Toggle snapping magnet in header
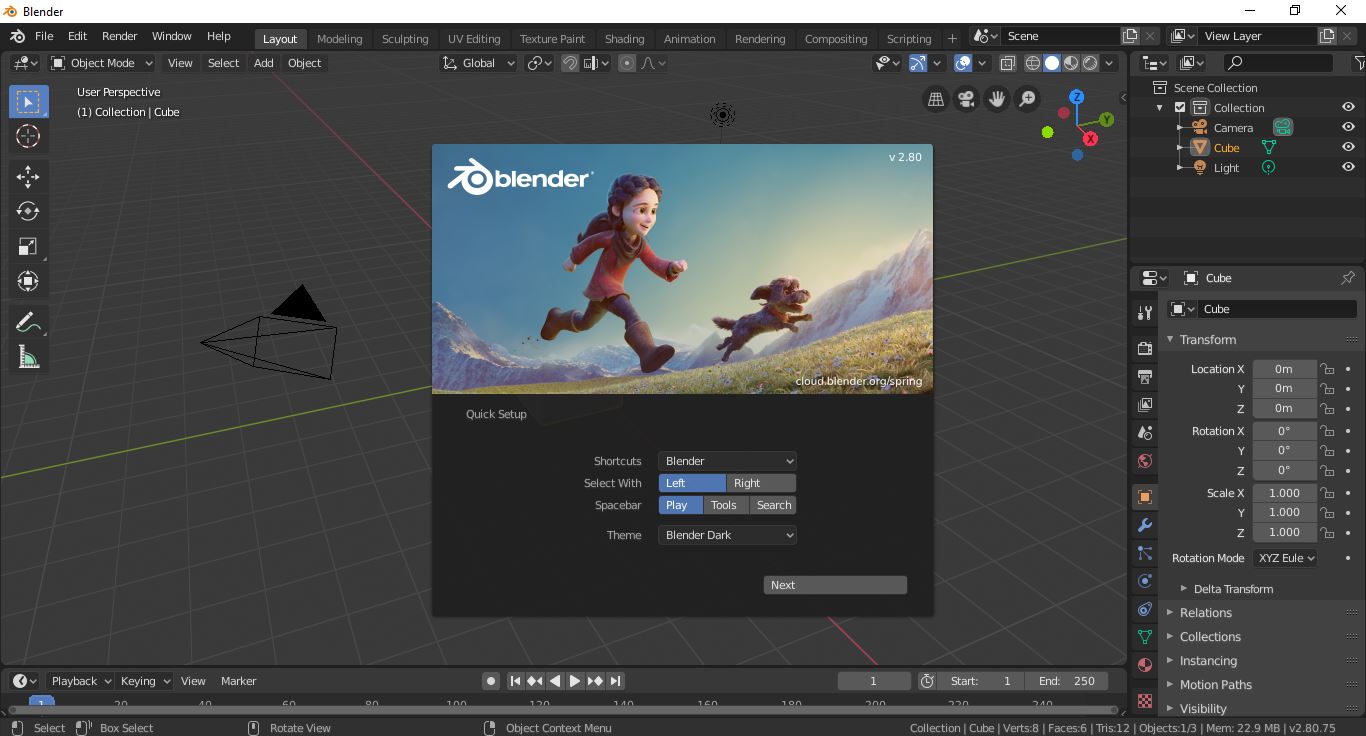Image resolution: width=1366 pixels, height=736 pixels. [570, 63]
